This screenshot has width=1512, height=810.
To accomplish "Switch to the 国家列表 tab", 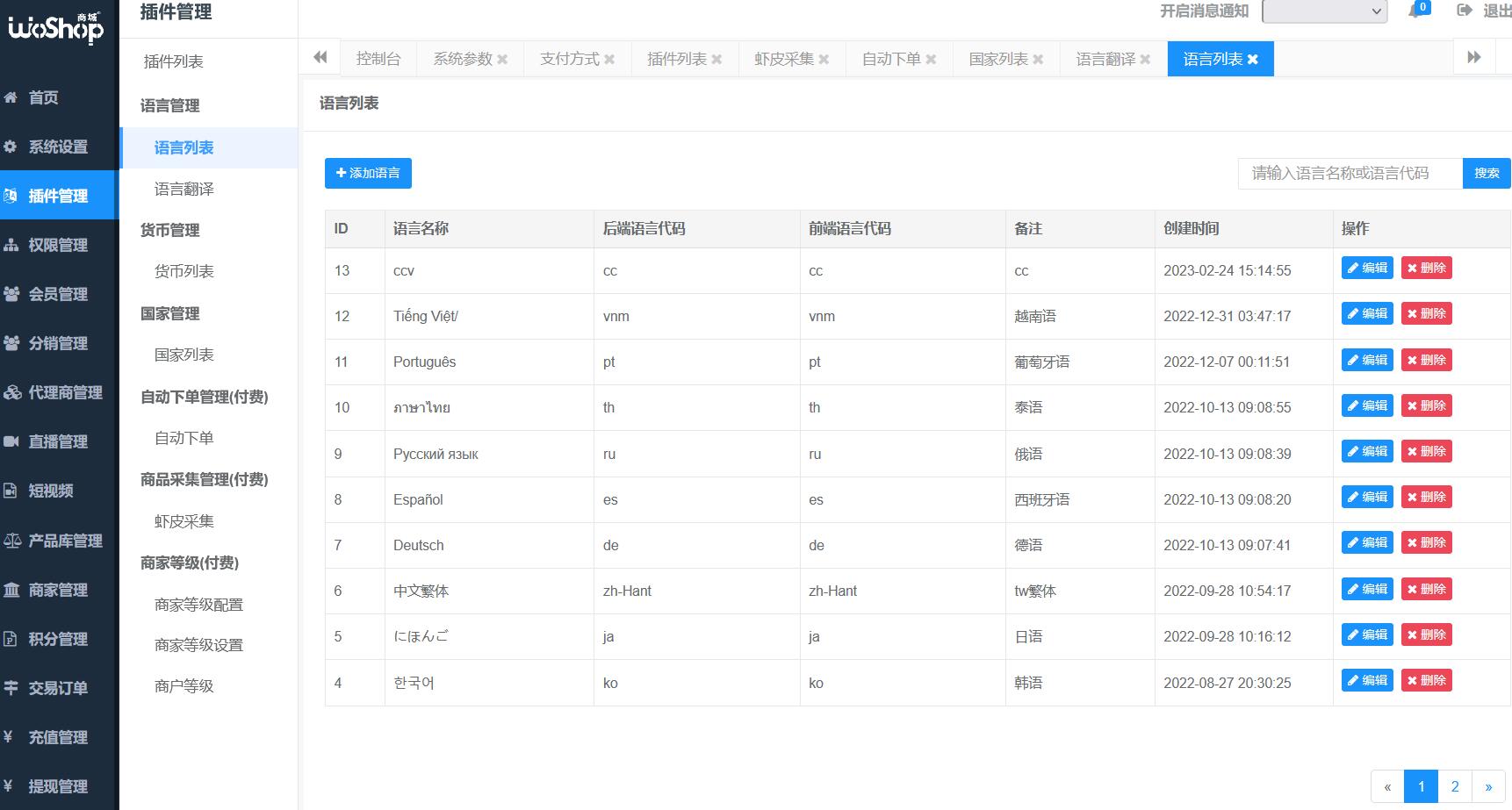I will point(997,59).
